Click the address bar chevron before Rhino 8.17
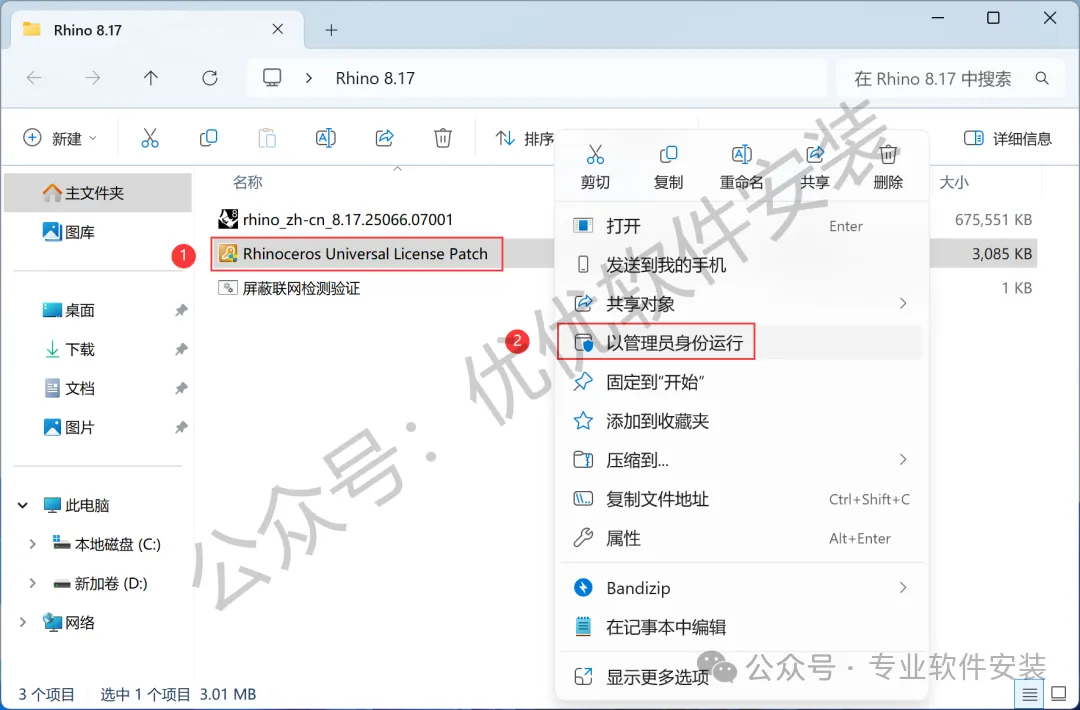1080x710 pixels. 309,78
